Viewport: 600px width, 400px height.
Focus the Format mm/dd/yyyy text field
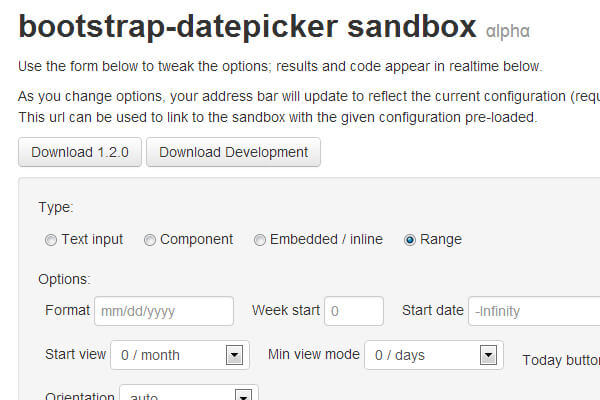(x=163, y=311)
